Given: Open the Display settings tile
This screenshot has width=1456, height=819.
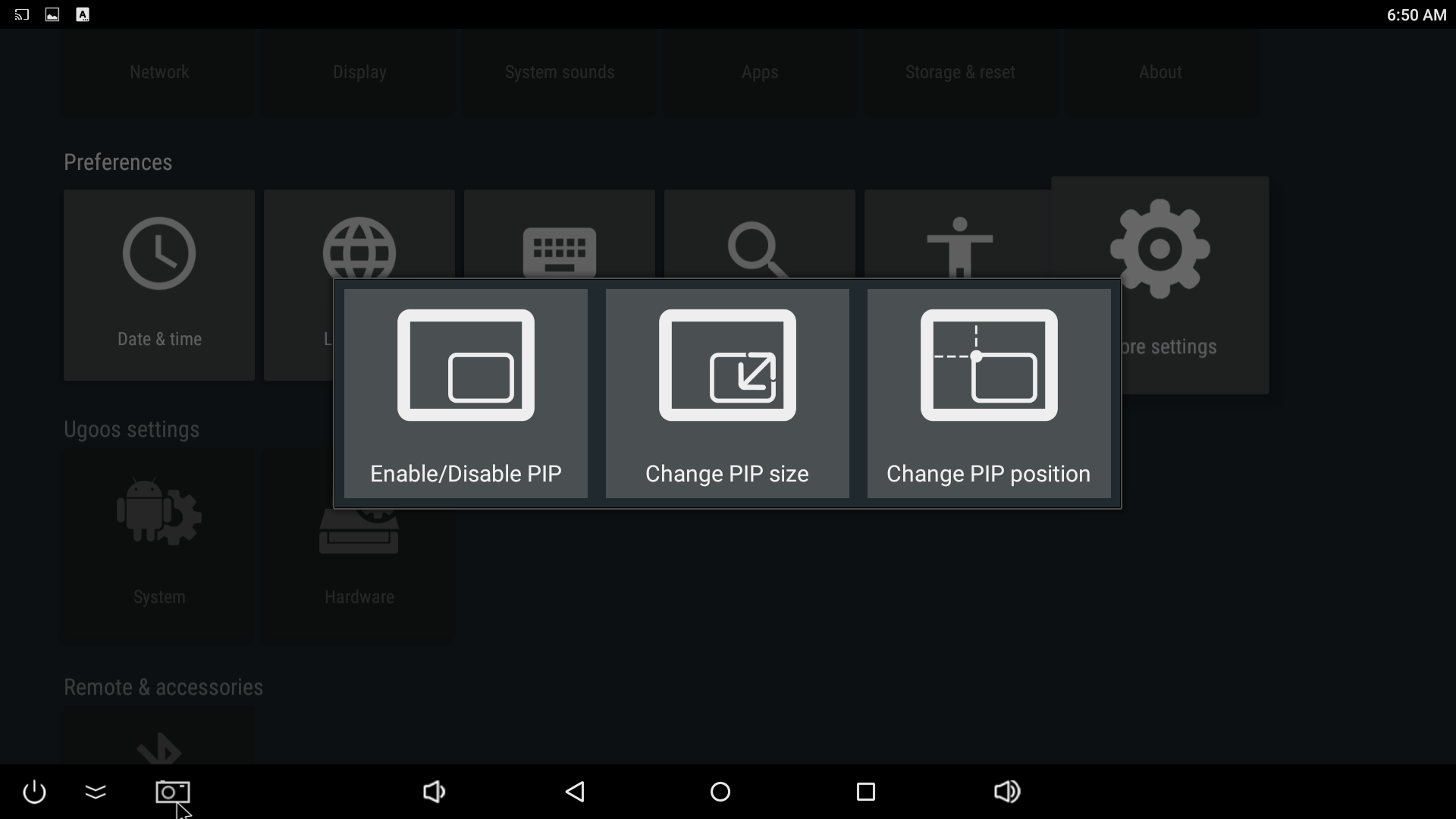Looking at the screenshot, I should pyautogui.click(x=359, y=73).
